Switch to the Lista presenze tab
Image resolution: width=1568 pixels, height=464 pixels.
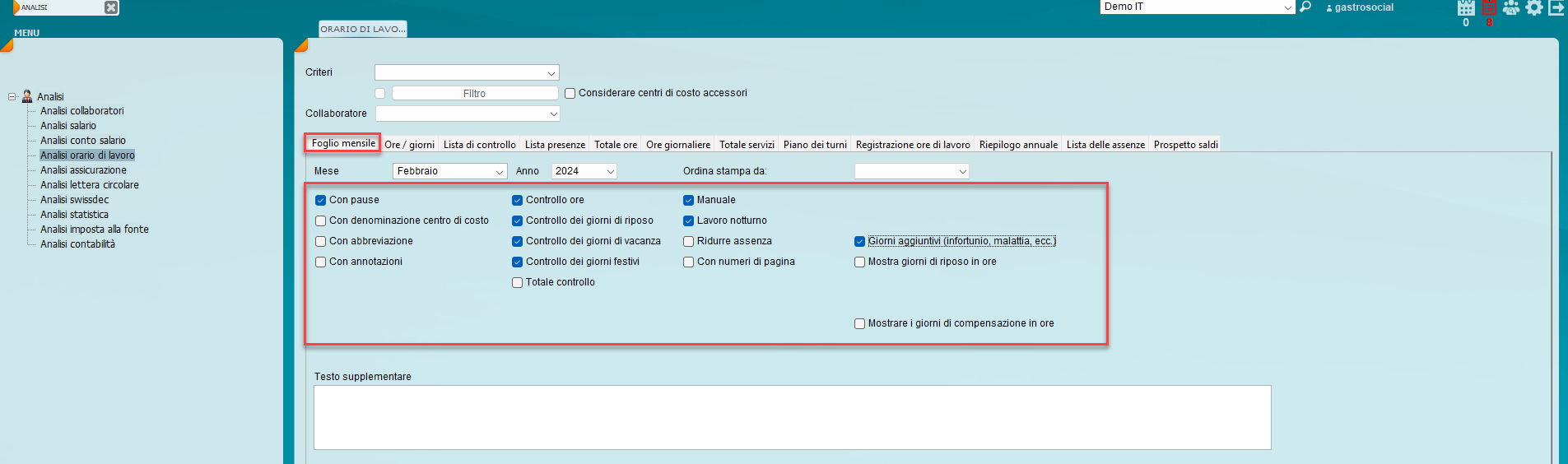click(555, 145)
